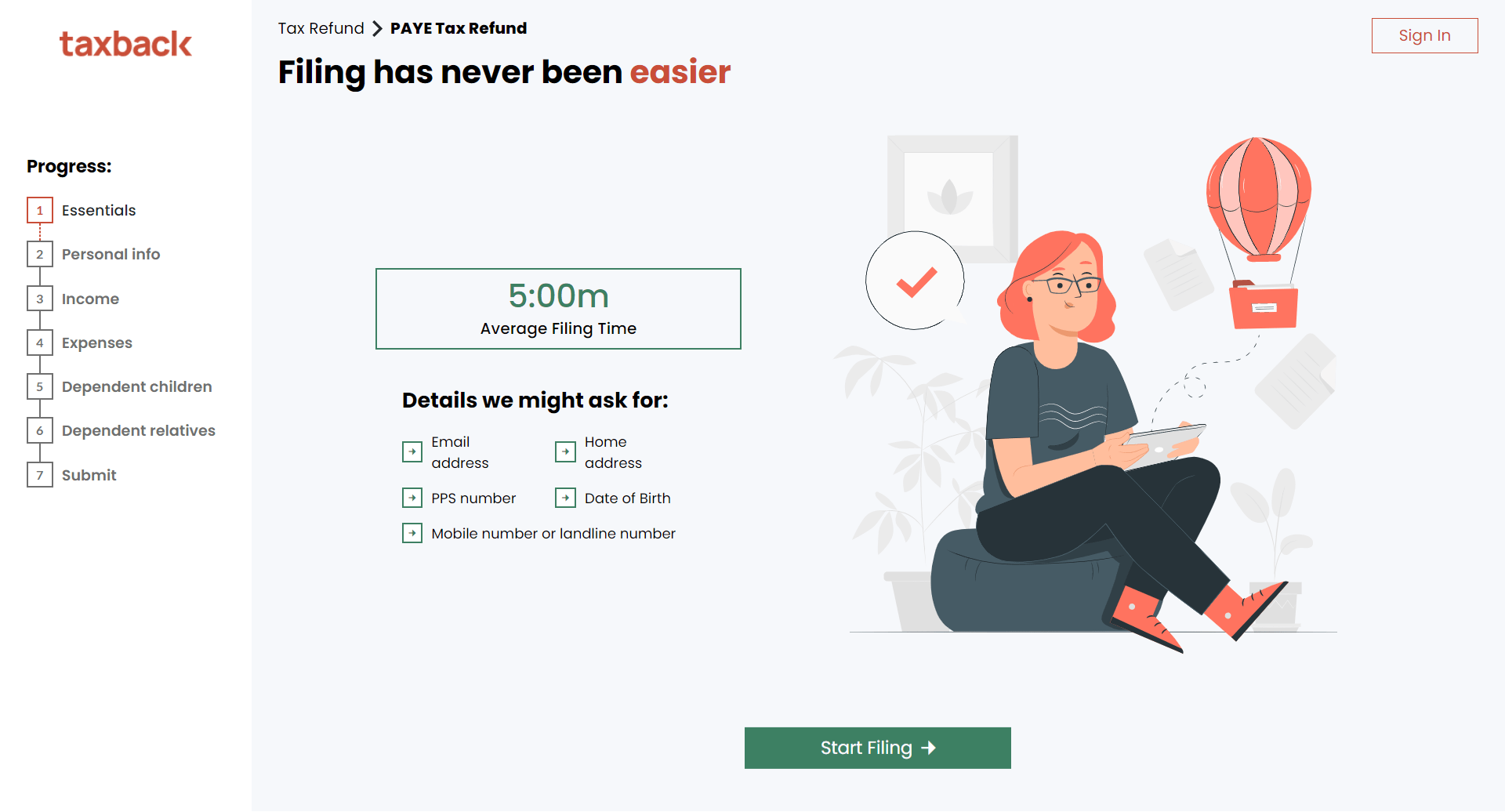
Task: Select step 2 Personal info
Action: (x=111, y=254)
